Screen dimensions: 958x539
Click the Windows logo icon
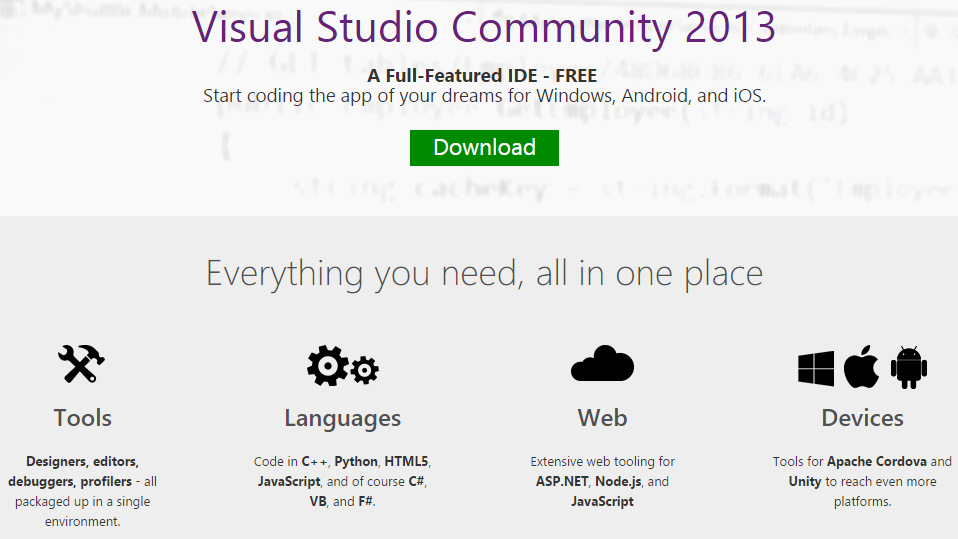click(816, 368)
